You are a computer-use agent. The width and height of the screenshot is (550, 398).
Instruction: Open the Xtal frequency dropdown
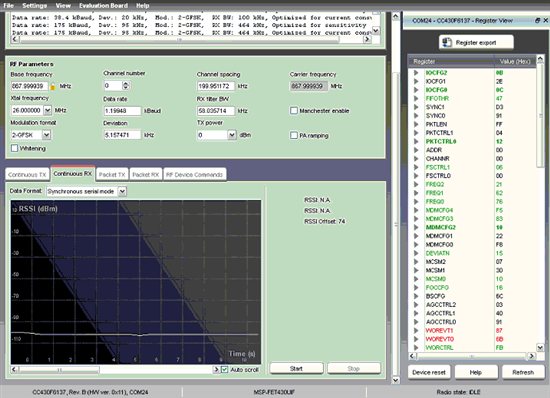tap(48, 110)
